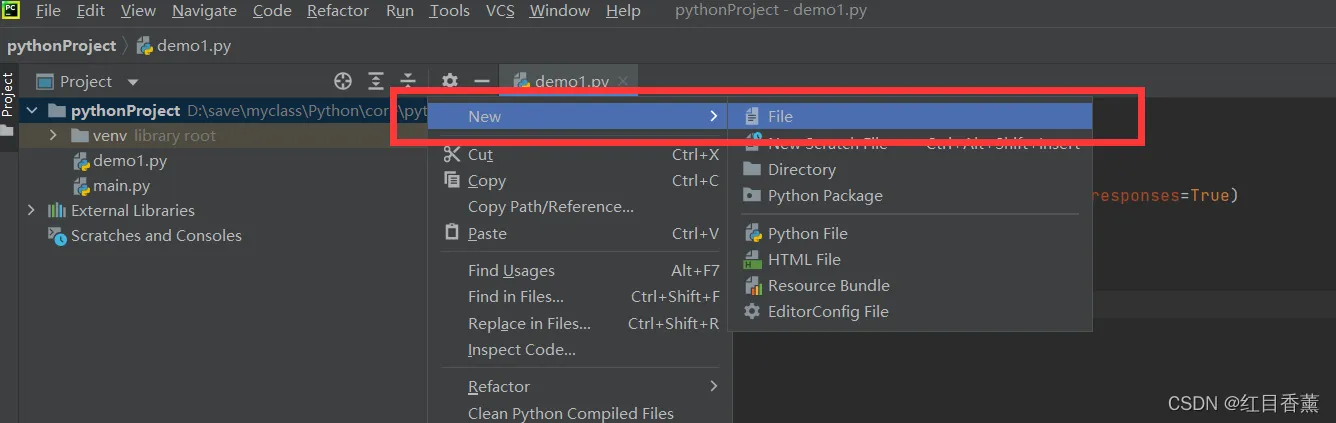This screenshot has height=423, width=1336.
Task: Open Project panel settings gear
Action: click(x=450, y=81)
